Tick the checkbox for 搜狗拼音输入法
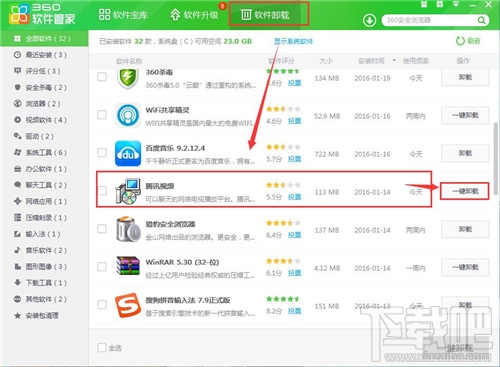This screenshot has height=367, width=500. [x=102, y=305]
